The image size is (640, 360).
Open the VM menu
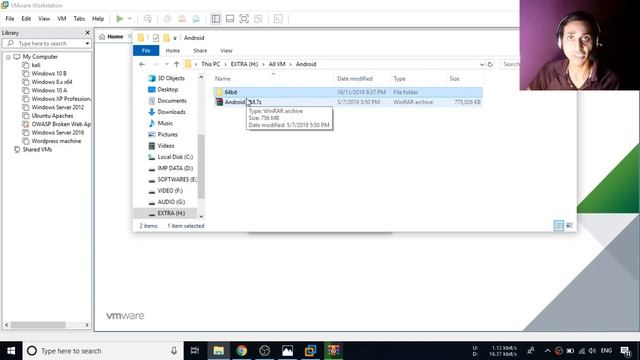(x=62, y=19)
